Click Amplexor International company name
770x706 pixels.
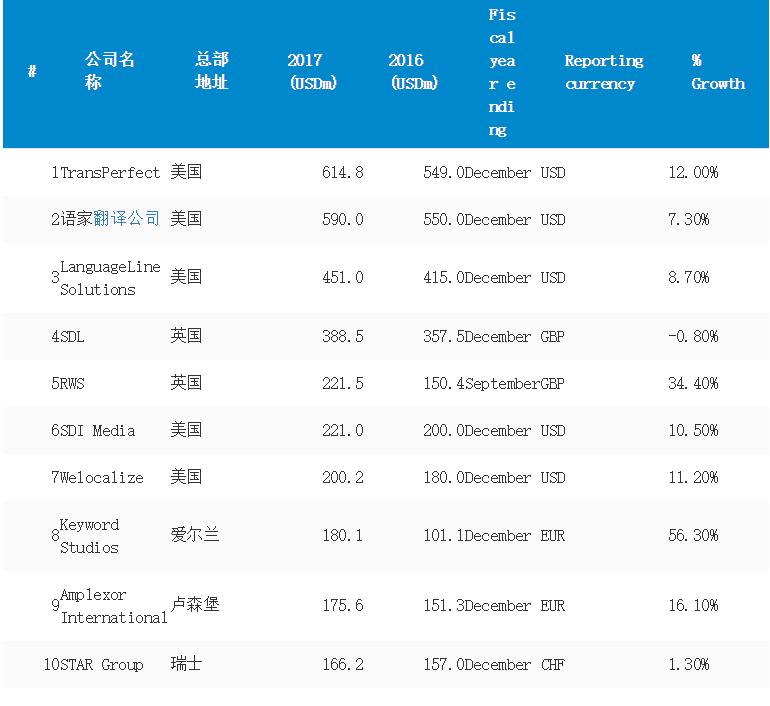pos(114,606)
